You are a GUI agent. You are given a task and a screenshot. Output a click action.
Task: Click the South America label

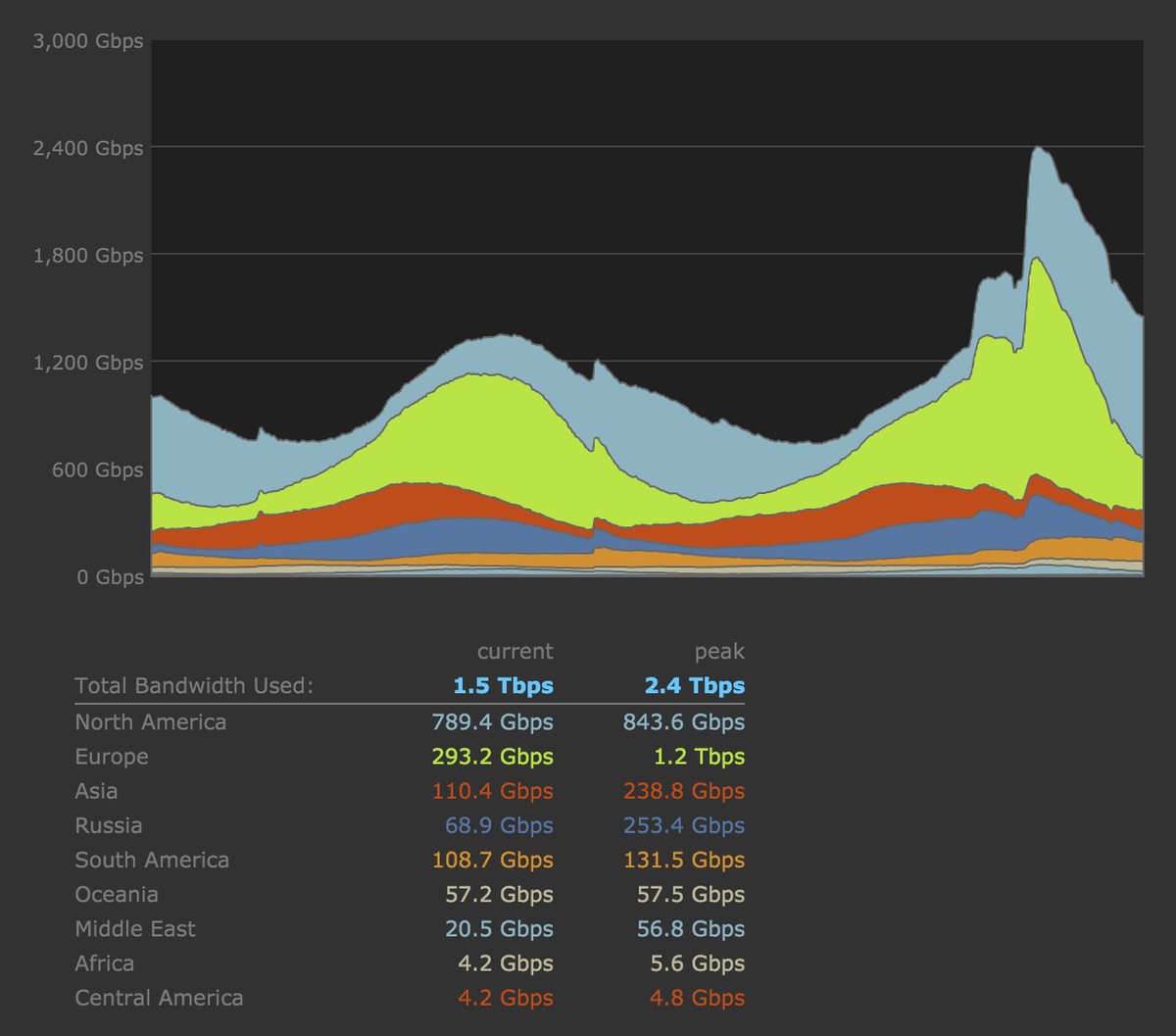(x=152, y=861)
